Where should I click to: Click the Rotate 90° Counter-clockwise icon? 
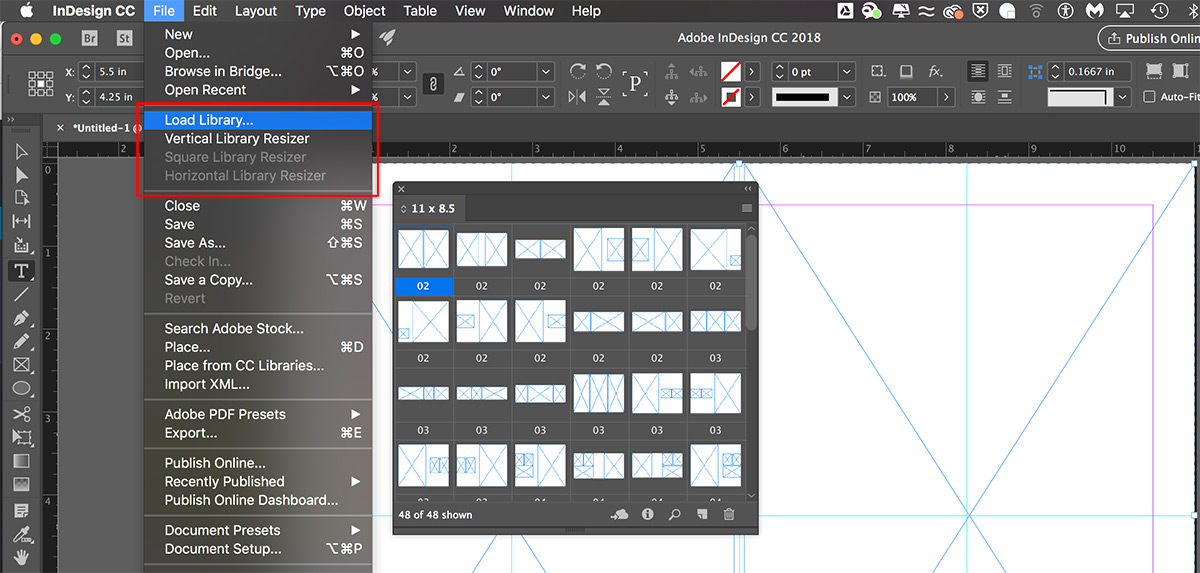603,71
